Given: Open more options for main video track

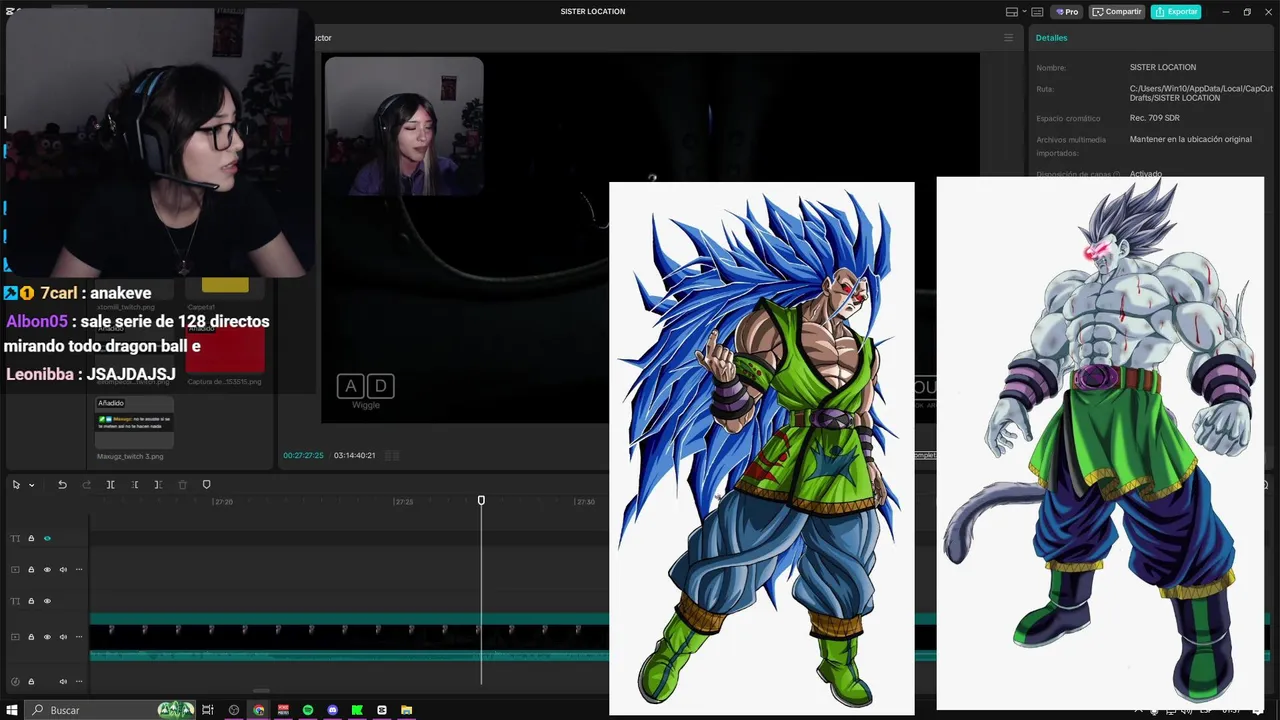Looking at the screenshot, I should point(79,637).
